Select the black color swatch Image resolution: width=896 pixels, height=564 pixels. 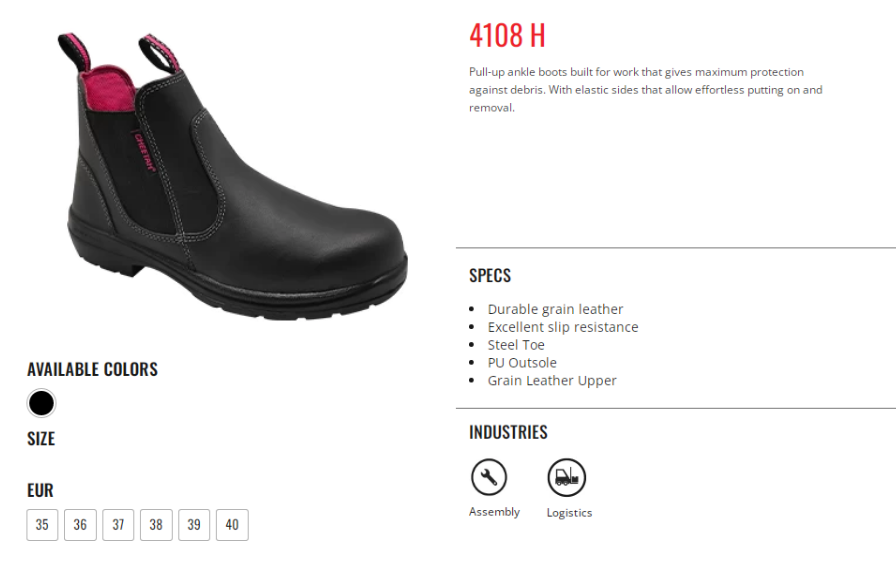(41, 403)
